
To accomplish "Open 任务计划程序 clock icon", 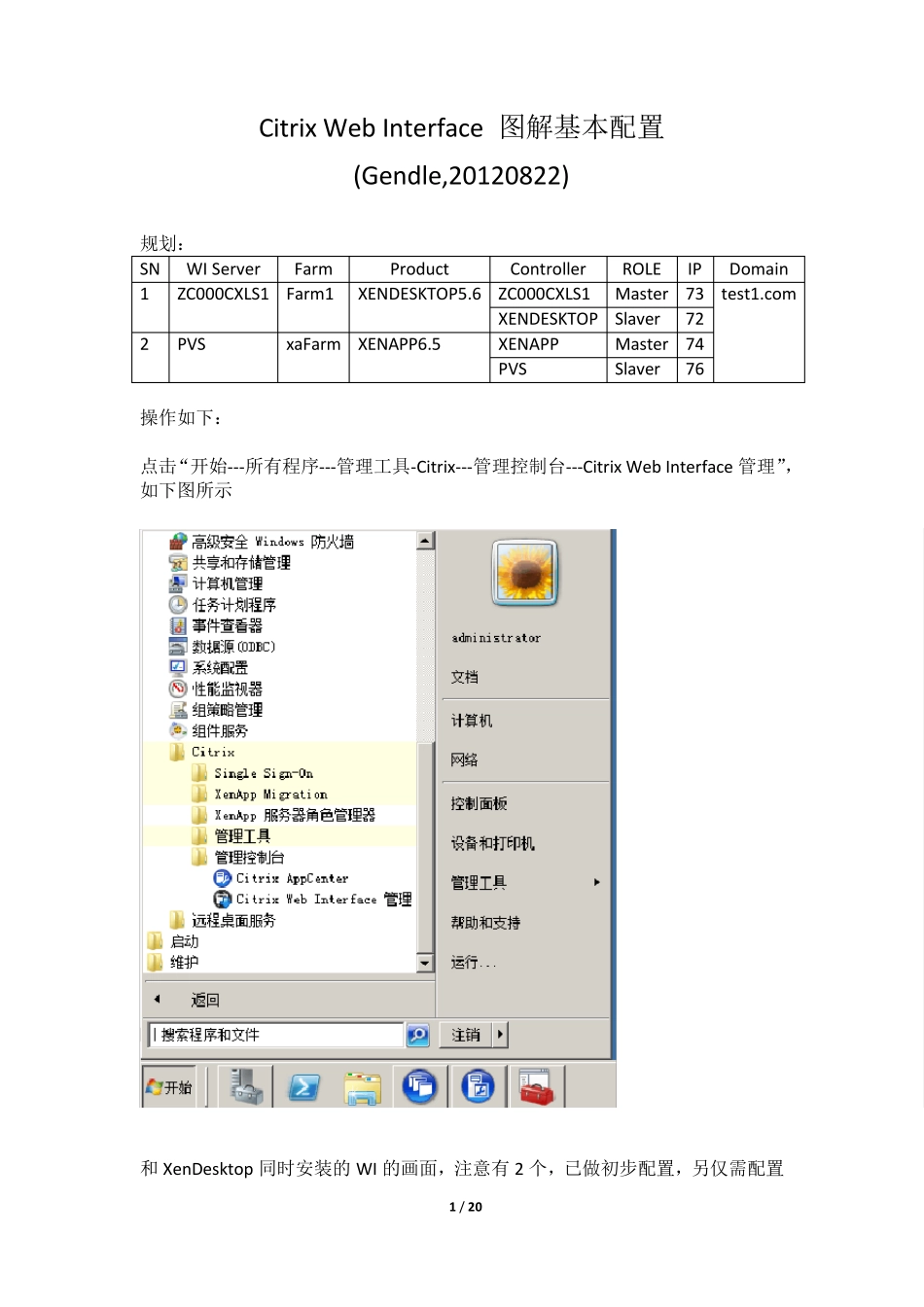I will coord(178,605).
